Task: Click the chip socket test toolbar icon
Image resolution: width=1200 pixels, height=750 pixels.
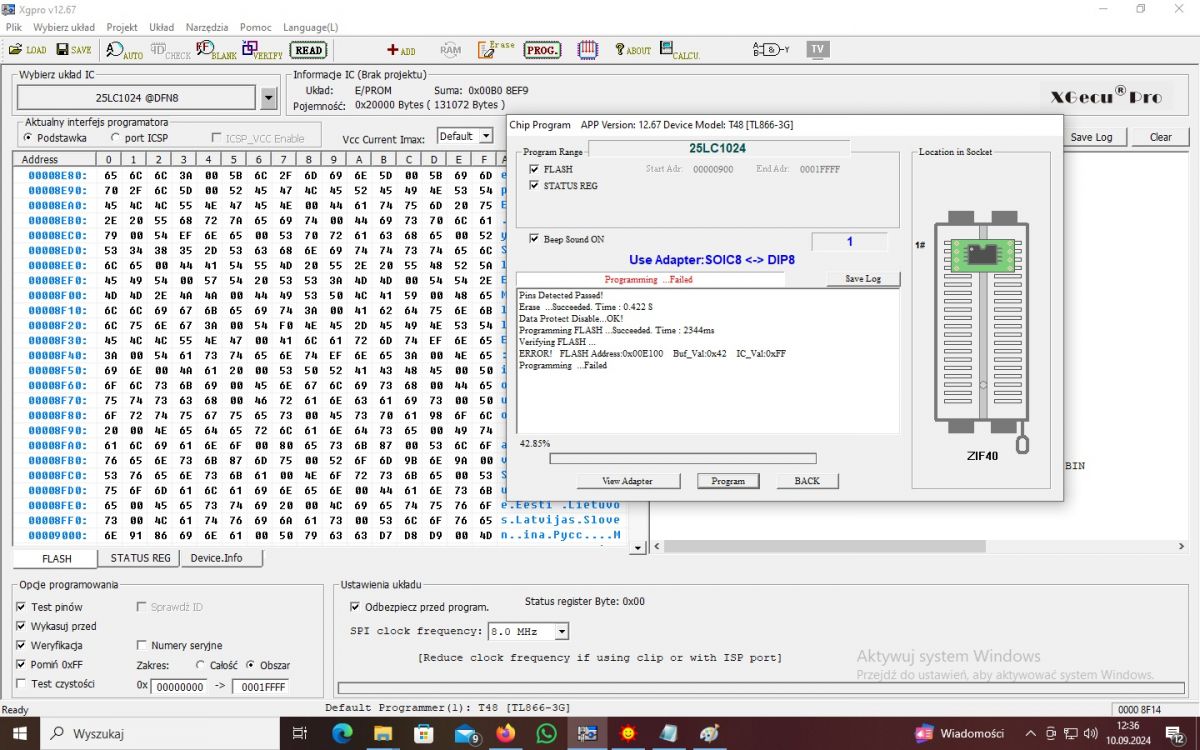Action: click(587, 49)
